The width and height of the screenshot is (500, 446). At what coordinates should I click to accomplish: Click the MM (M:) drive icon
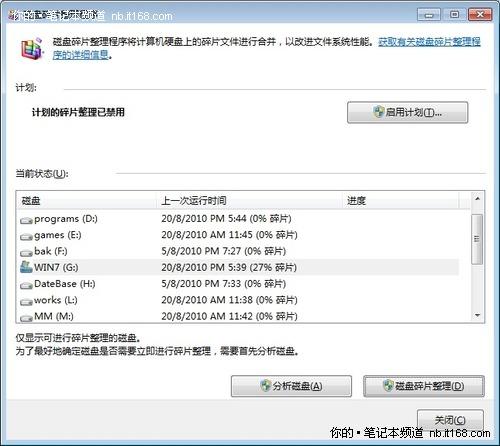26,318
